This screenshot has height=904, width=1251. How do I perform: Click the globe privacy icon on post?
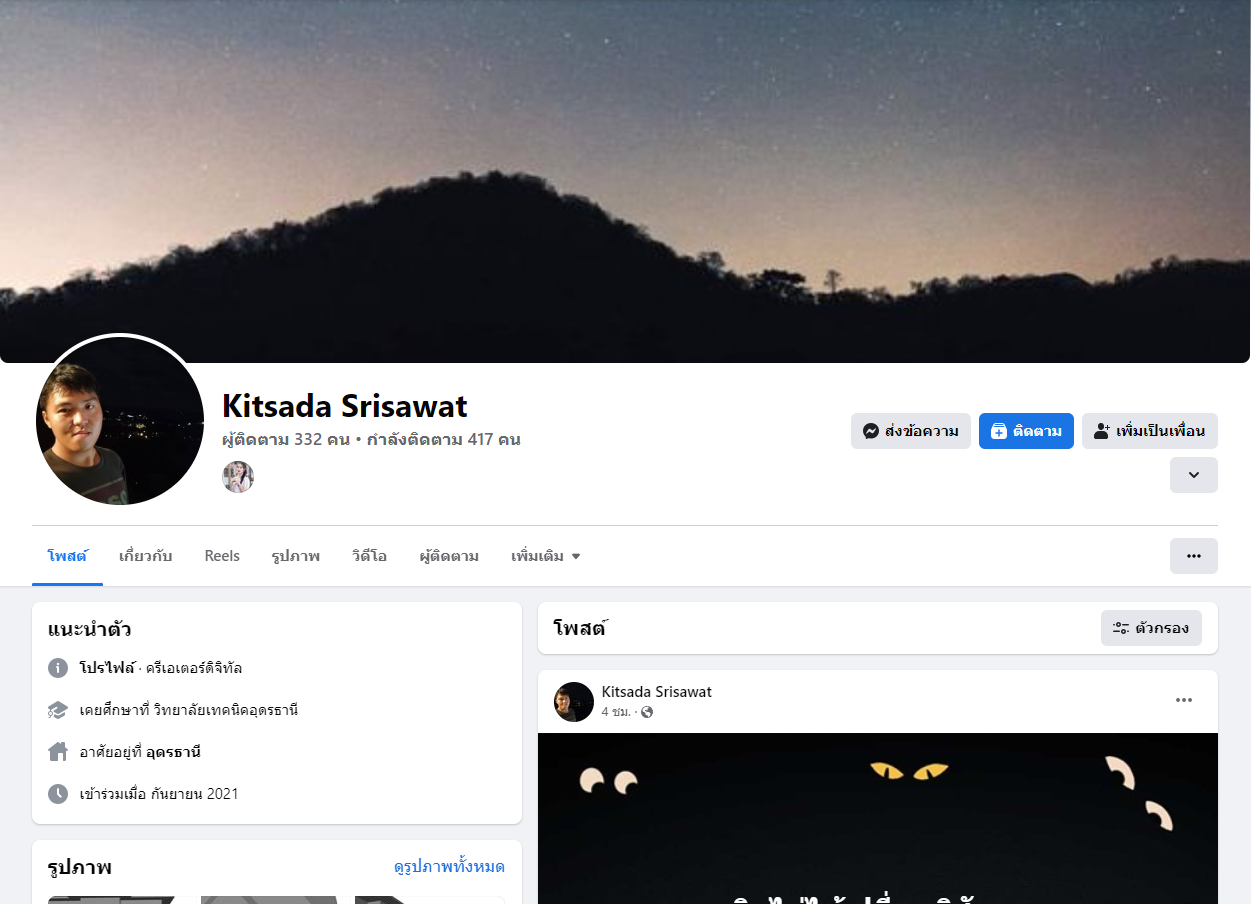pyautogui.click(x=647, y=712)
